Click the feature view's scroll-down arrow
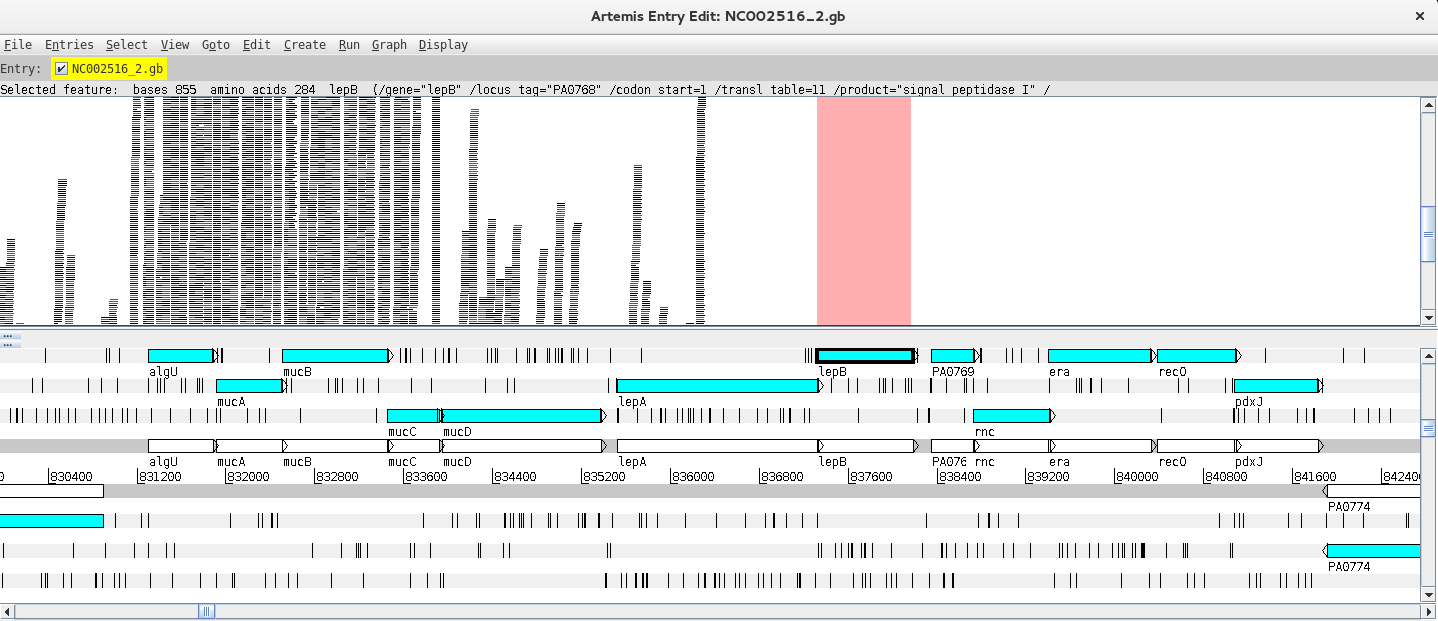 (1428, 596)
